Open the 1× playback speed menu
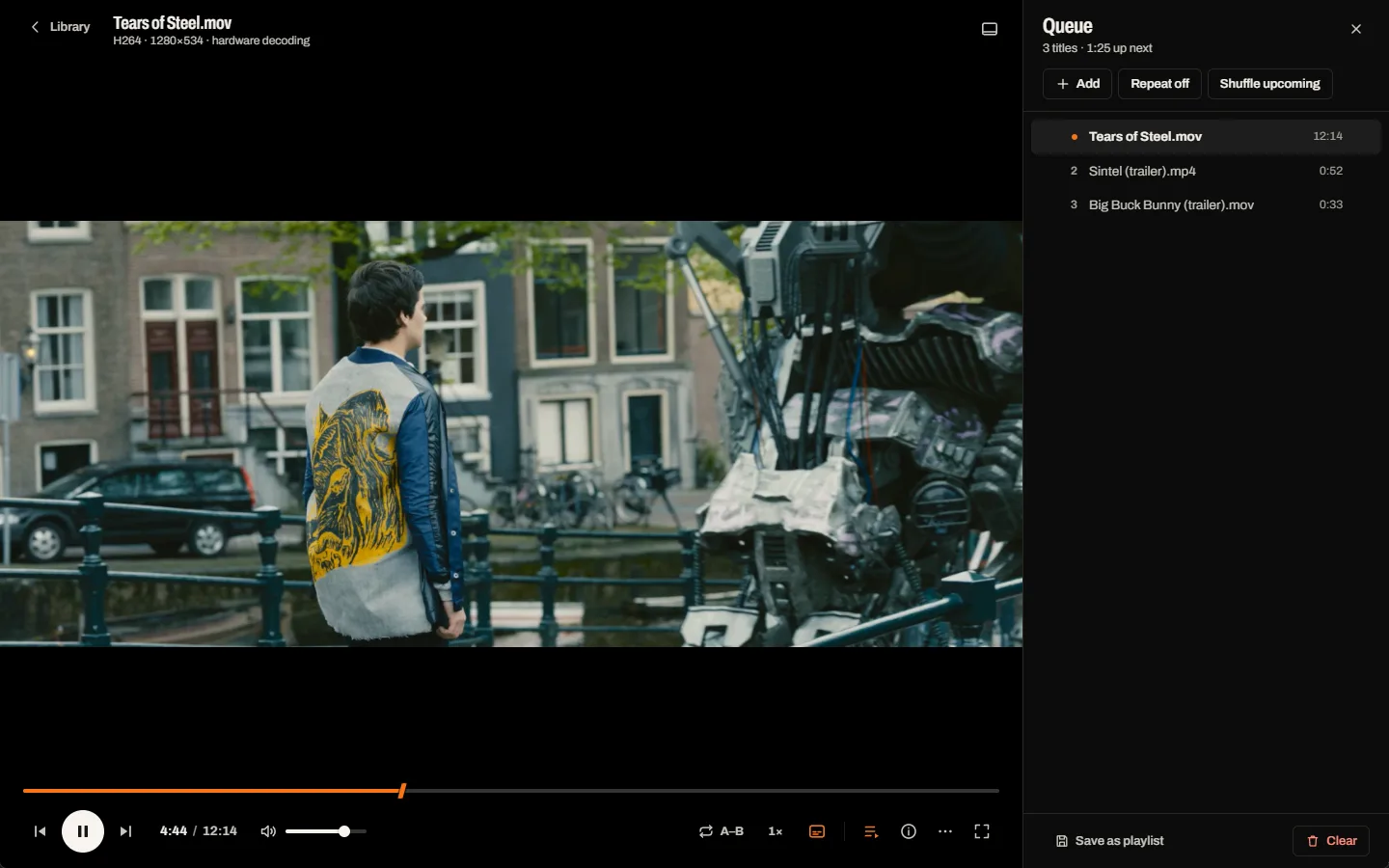1389x868 pixels. pos(776,831)
